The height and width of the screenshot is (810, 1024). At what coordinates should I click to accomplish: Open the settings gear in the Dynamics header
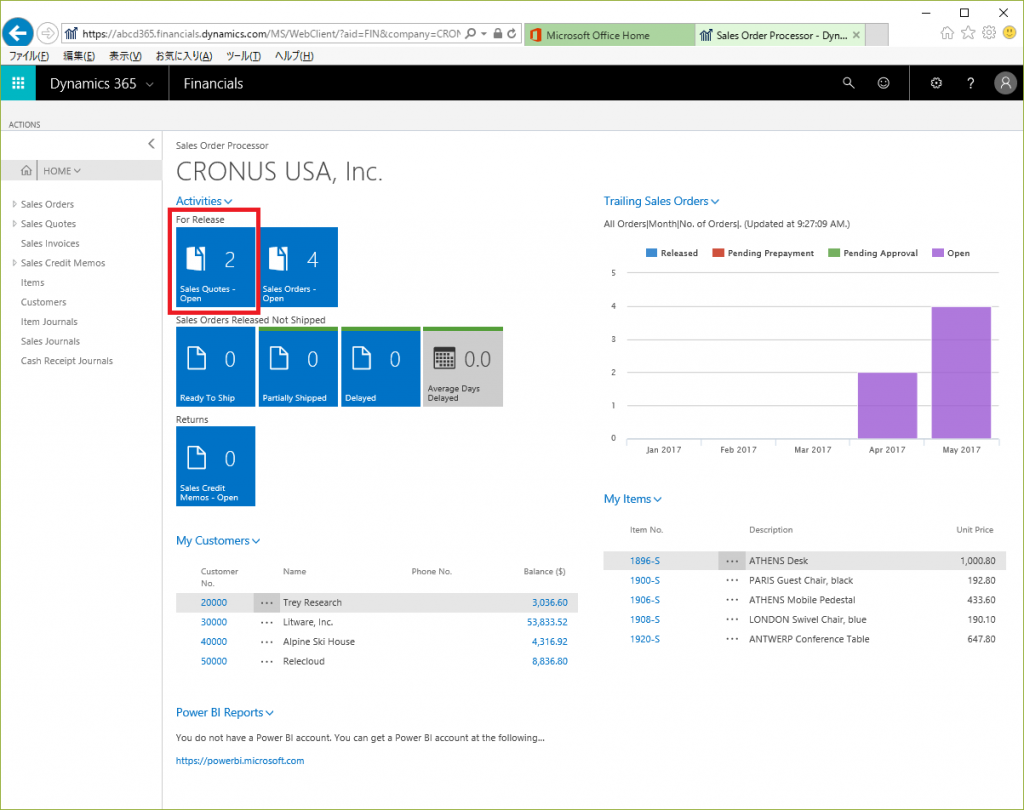[936, 83]
